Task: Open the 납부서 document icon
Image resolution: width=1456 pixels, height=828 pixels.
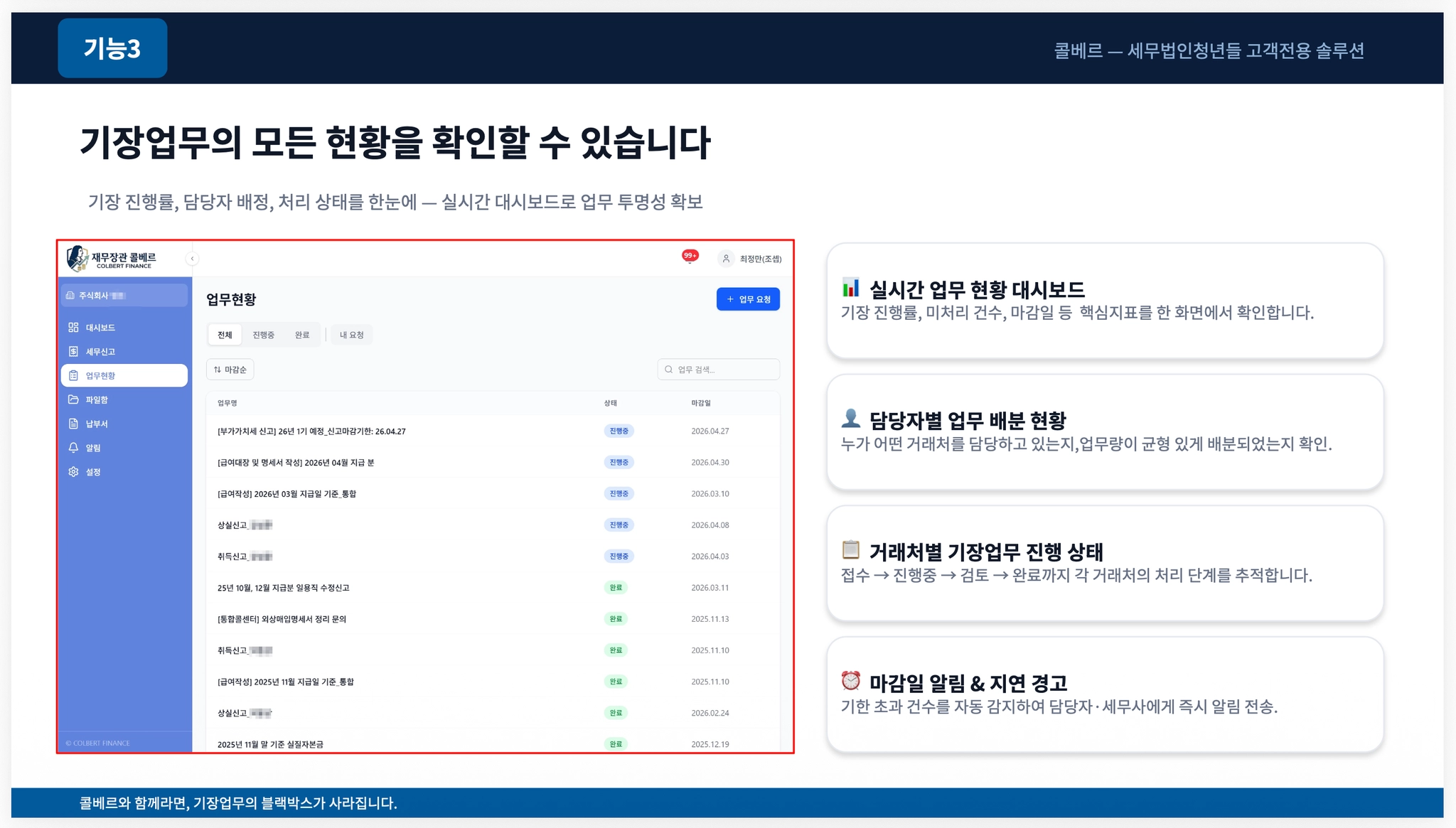Action: (x=73, y=424)
